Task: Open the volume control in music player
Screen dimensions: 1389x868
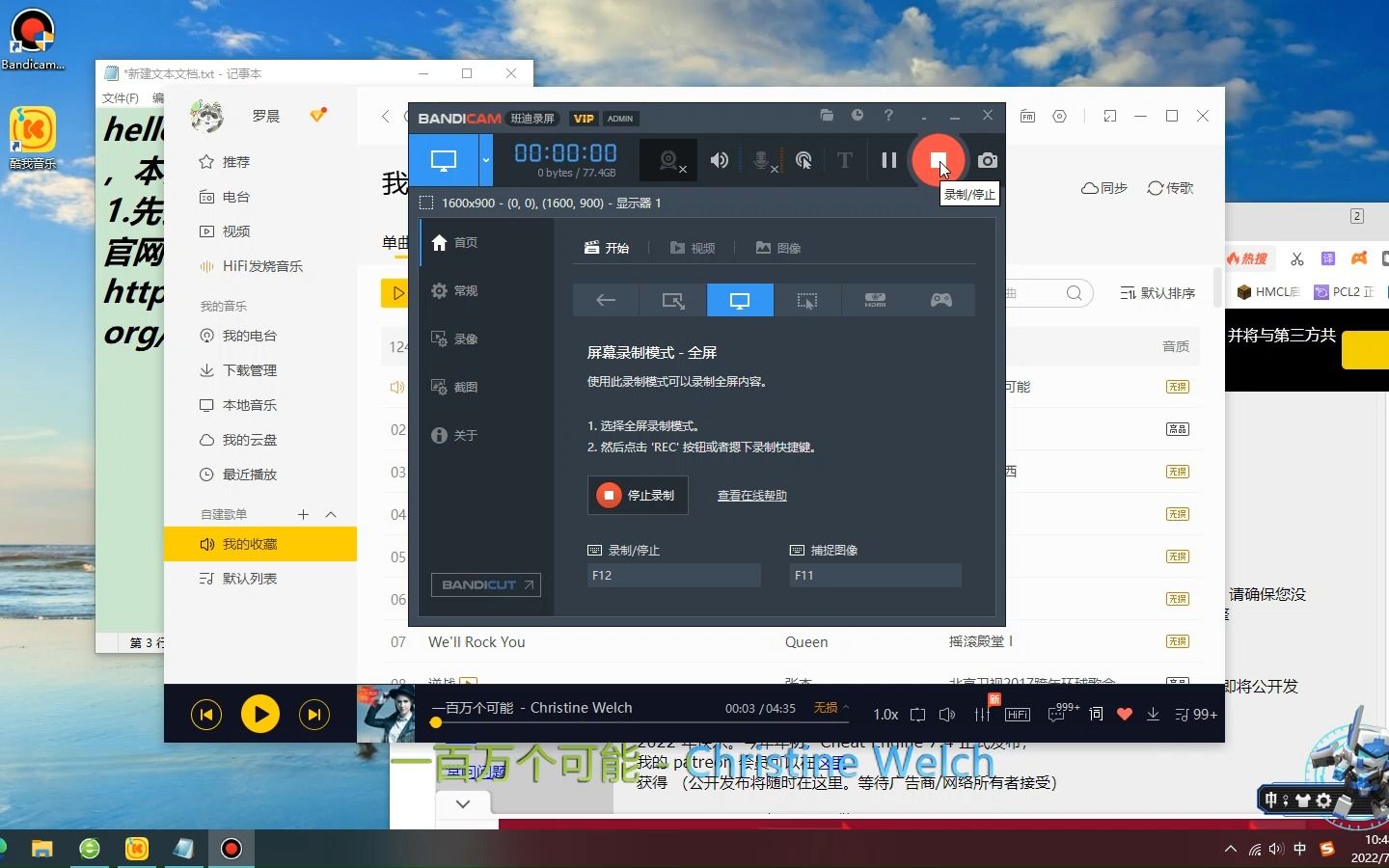Action: [947, 715]
